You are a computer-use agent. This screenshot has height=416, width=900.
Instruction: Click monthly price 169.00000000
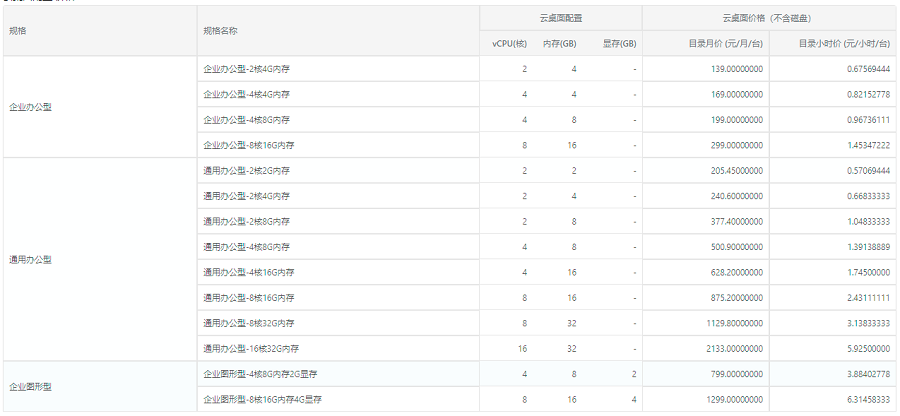tap(737, 94)
